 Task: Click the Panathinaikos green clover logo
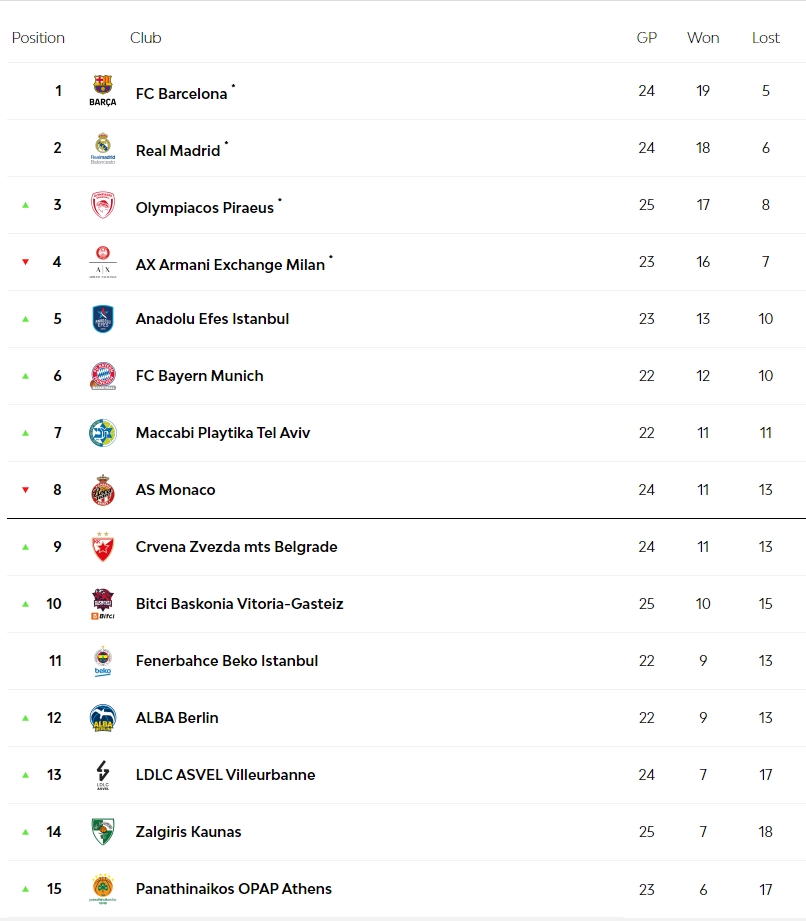pos(103,889)
